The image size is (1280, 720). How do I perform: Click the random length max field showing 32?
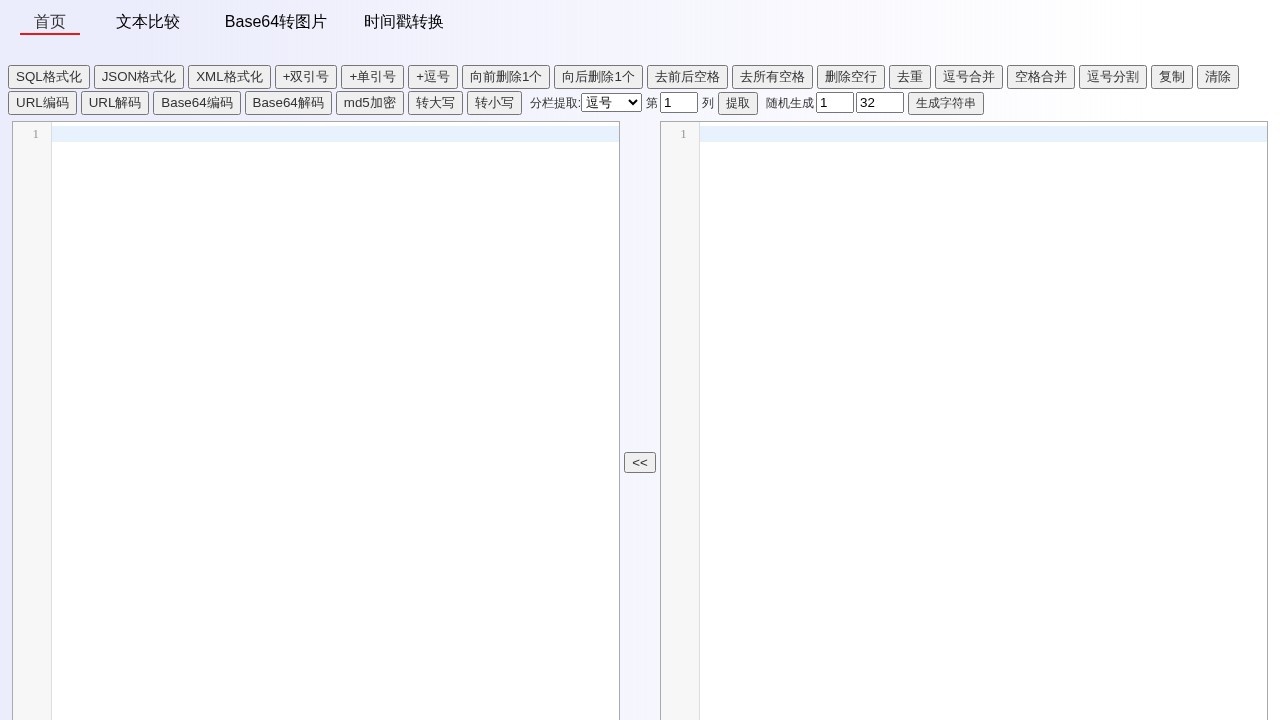tap(880, 102)
